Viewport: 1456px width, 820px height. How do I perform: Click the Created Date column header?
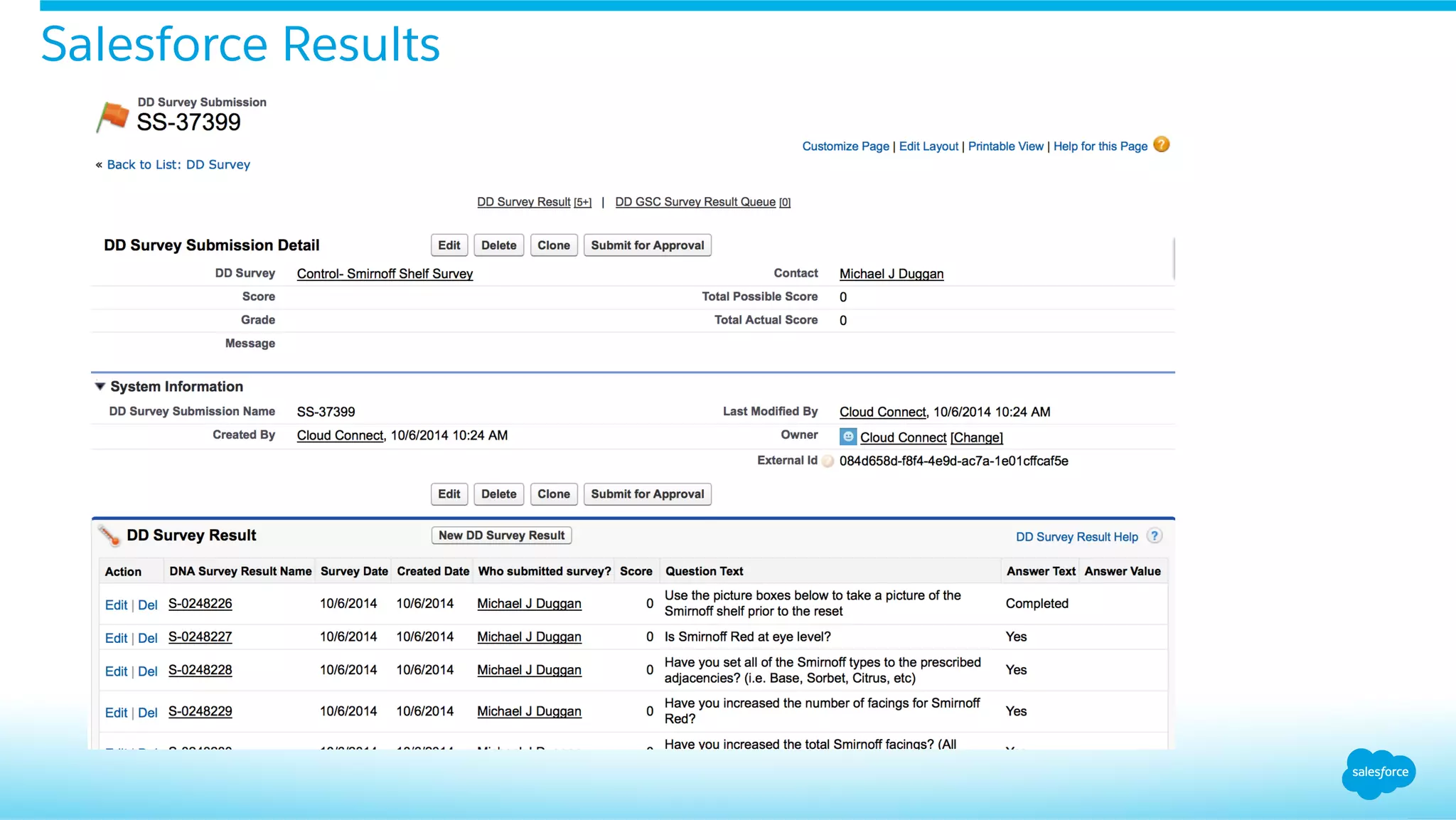pyautogui.click(x=433, y=571)
